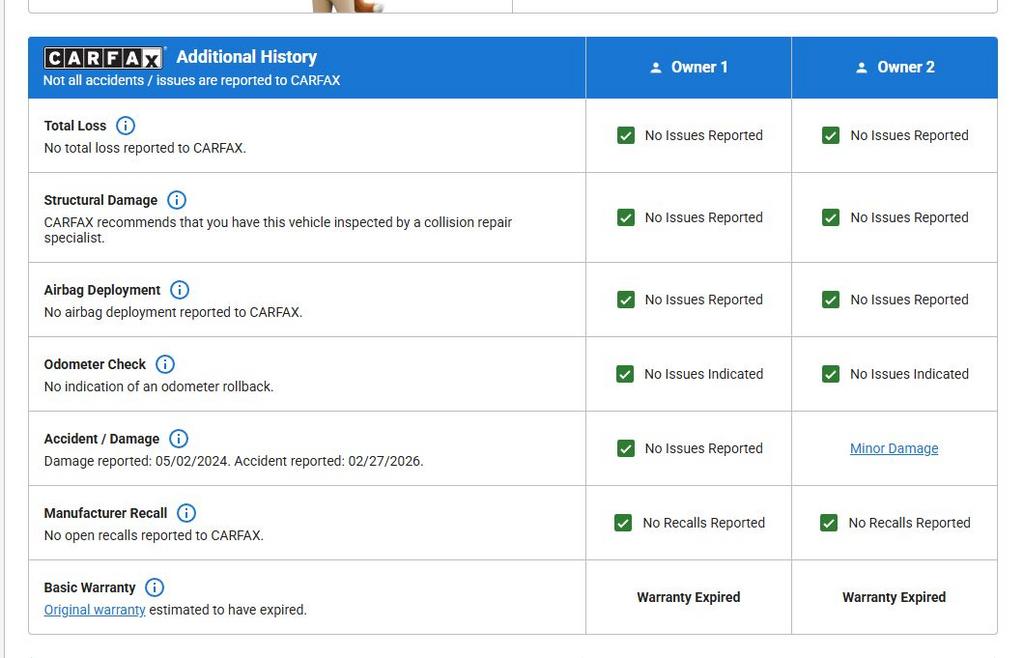Show Accident / Damage info tooltip

click(x=178, y=439)
